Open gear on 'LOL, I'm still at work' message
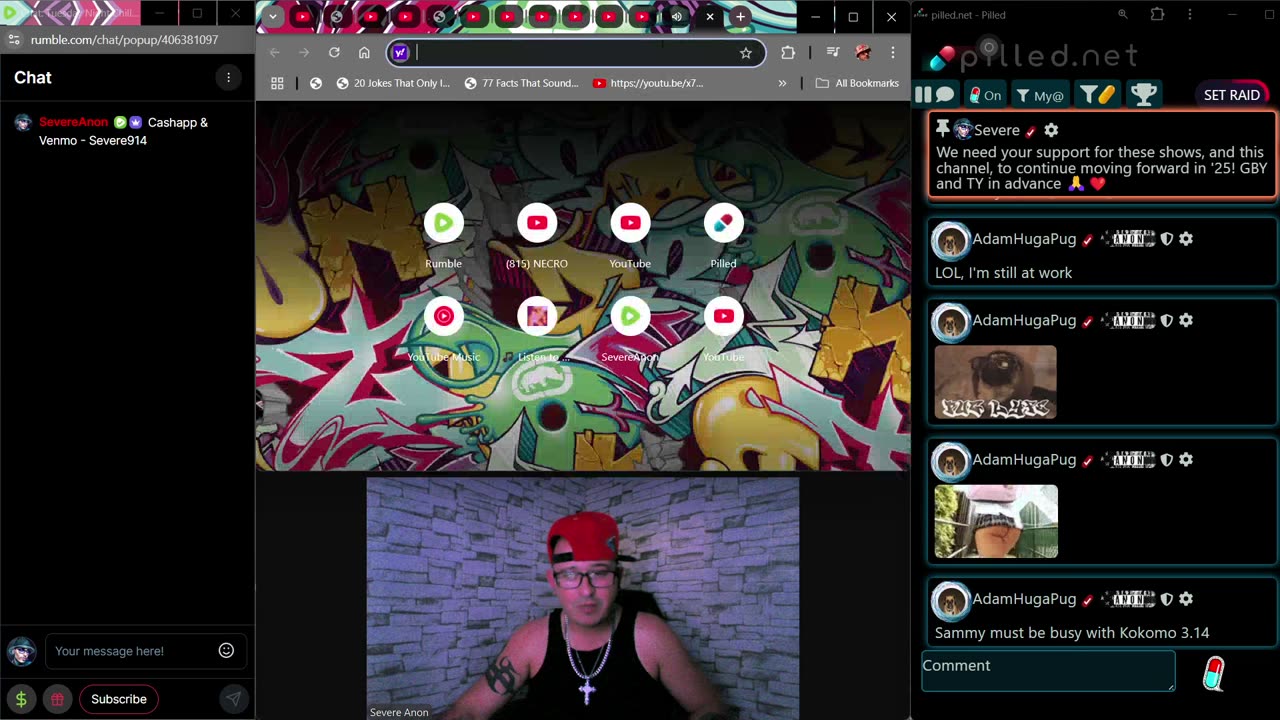The image size is (1280, 720). 1186,239
